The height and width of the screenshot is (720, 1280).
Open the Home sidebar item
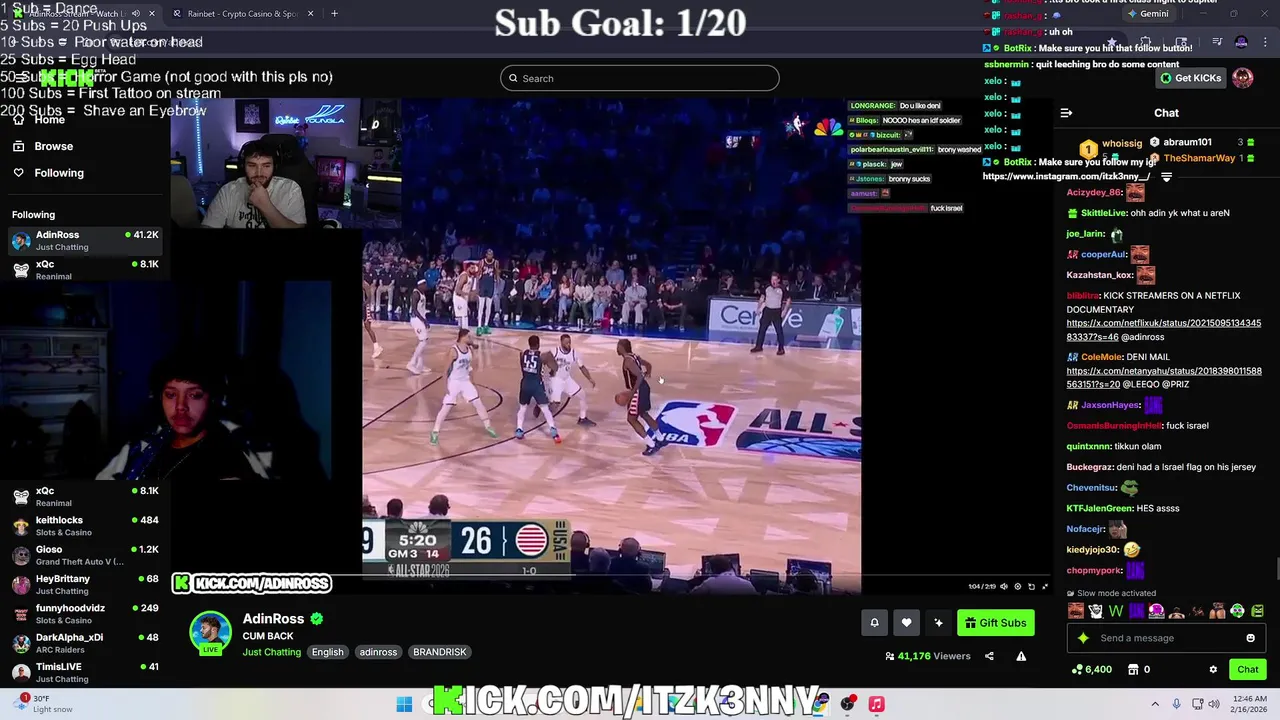(40, 119)
